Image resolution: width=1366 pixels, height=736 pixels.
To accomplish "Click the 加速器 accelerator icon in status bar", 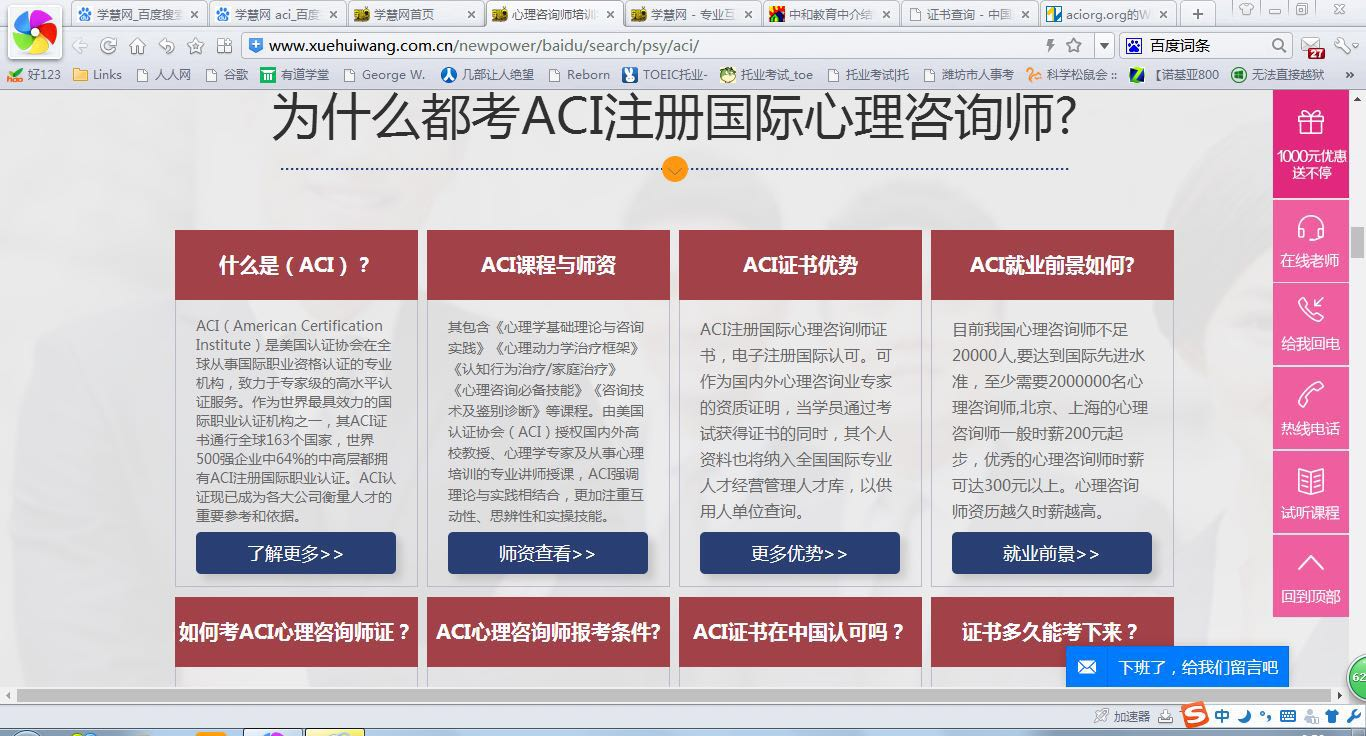I will 1110,716.
